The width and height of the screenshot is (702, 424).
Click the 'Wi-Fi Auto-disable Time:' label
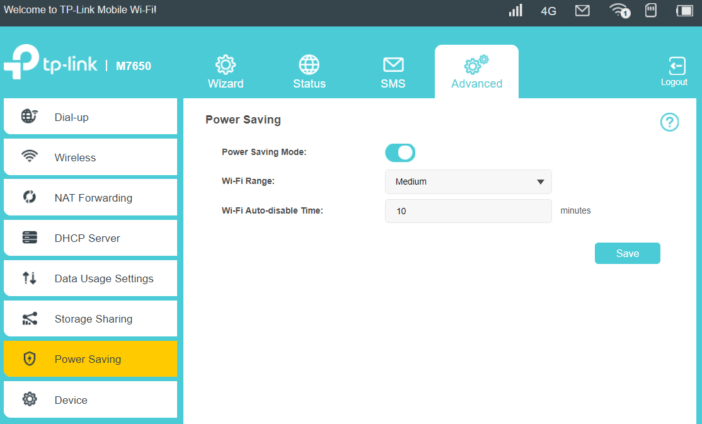pyautogui.click(x=272, y=210)
